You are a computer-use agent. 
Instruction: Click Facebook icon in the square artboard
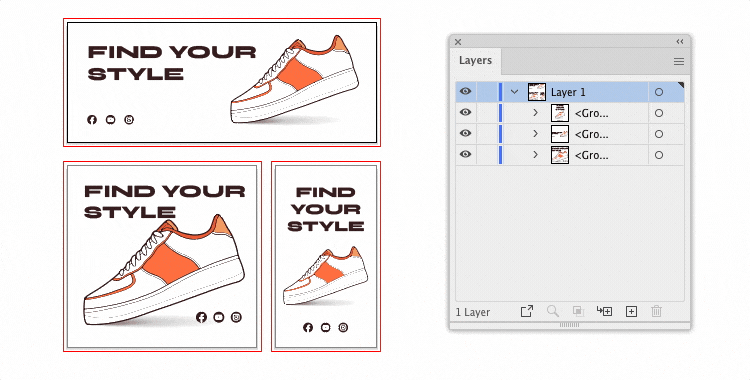pyautogui.click(x=201, y=317)
